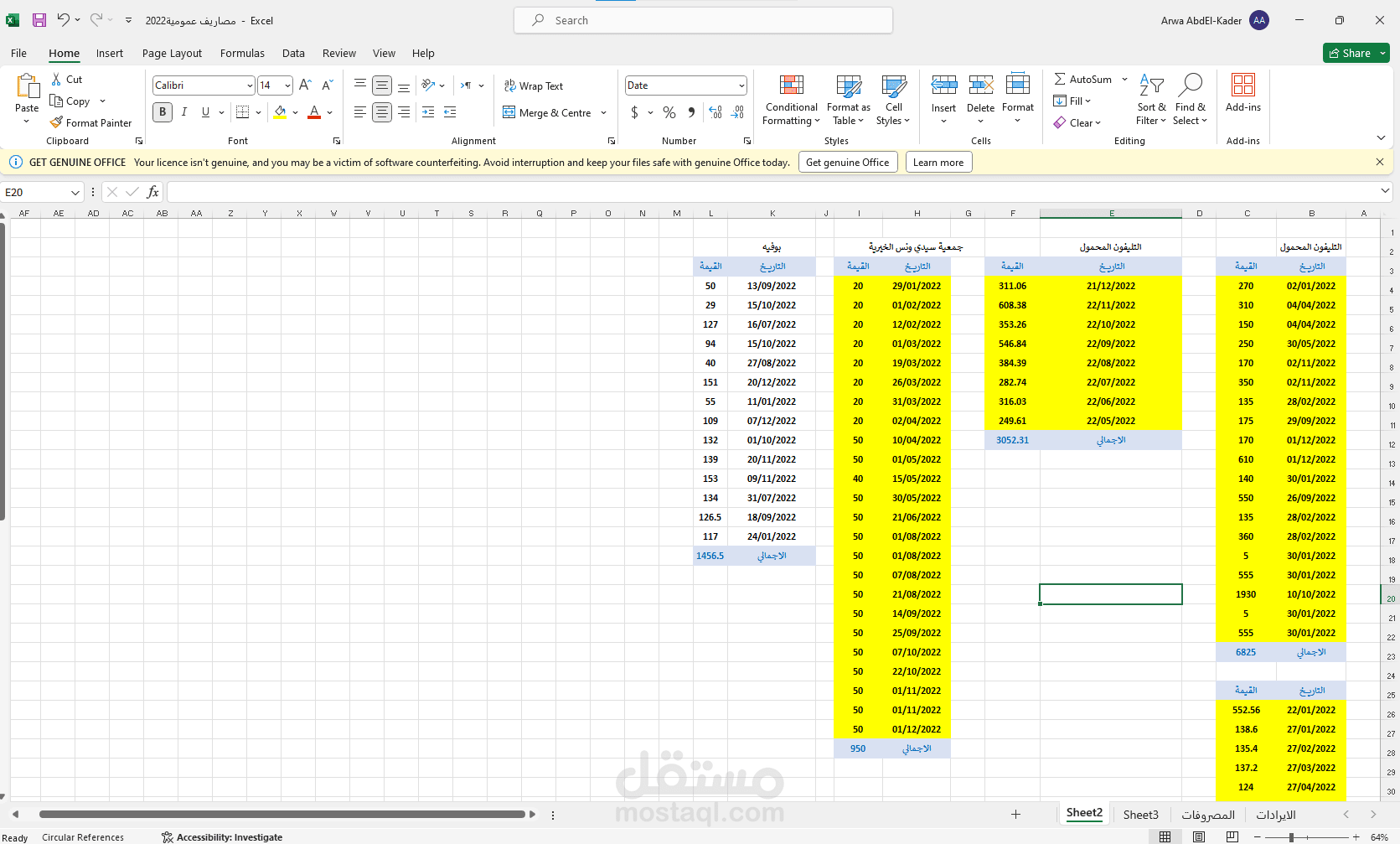This screenshot has width=1400, height=844.
Task: Open Name Box dropdown showing E20
Action: coord(75,193)
